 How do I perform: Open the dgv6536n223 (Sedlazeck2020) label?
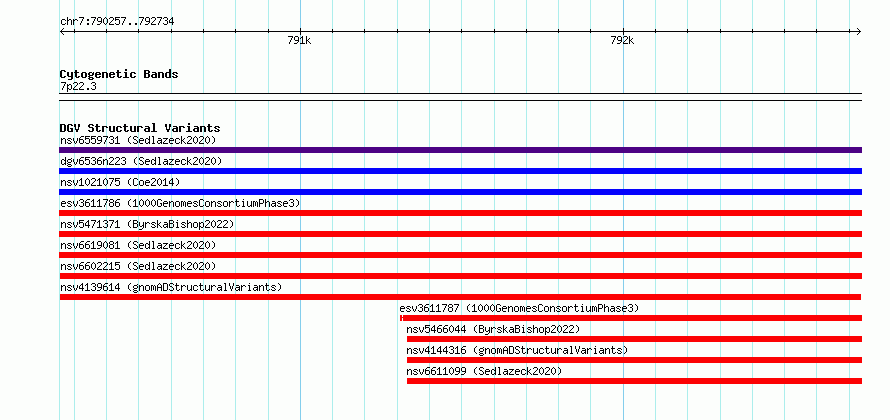141,161
